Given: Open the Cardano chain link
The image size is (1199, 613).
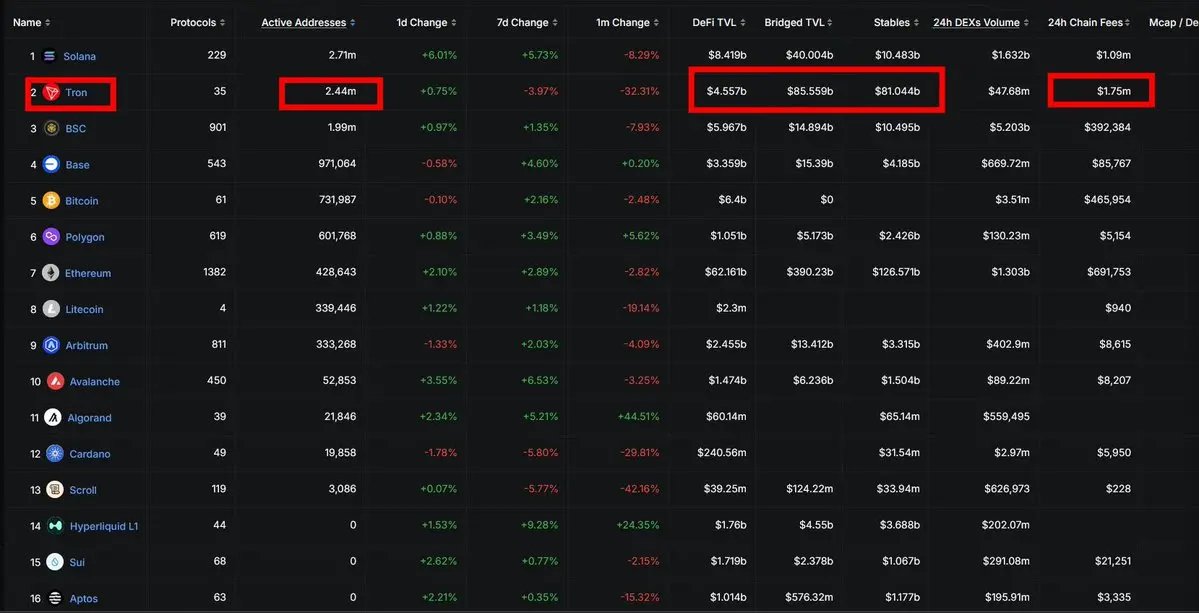Looking at the screenshot, I should 89,454.
